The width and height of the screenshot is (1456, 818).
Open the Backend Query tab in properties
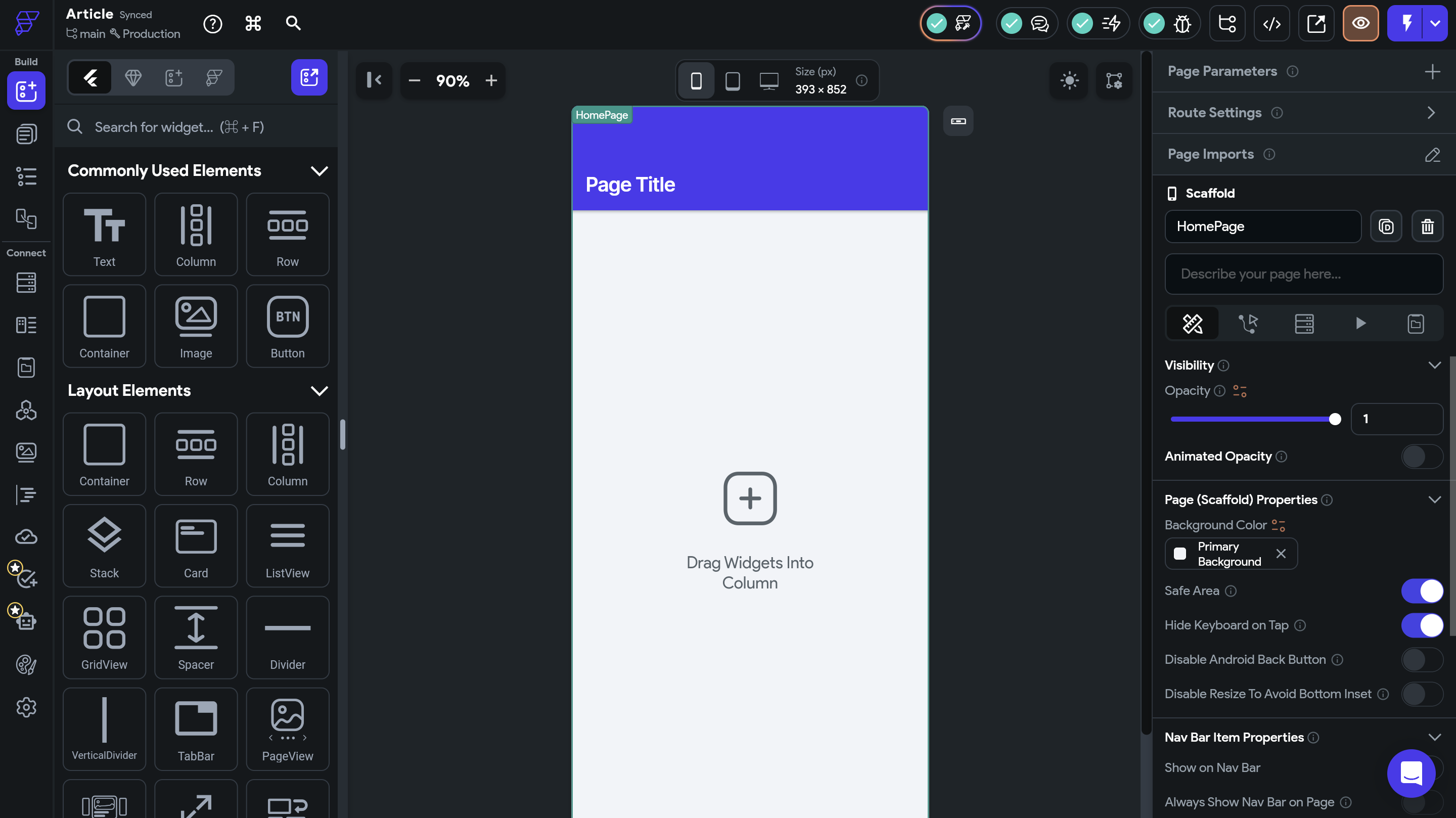[x=1304, y=324]
